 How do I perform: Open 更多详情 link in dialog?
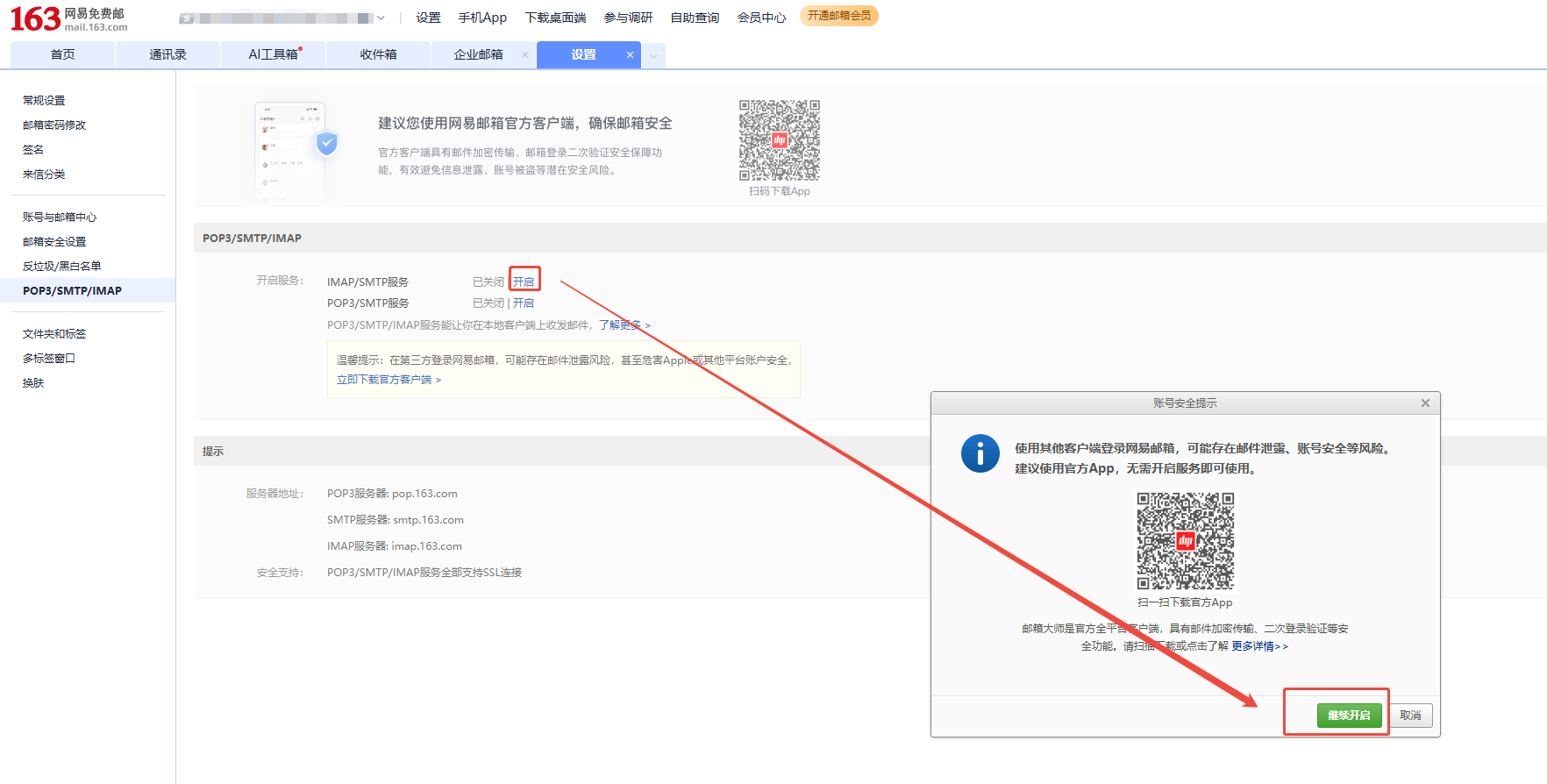click(x=1258, y=646)
